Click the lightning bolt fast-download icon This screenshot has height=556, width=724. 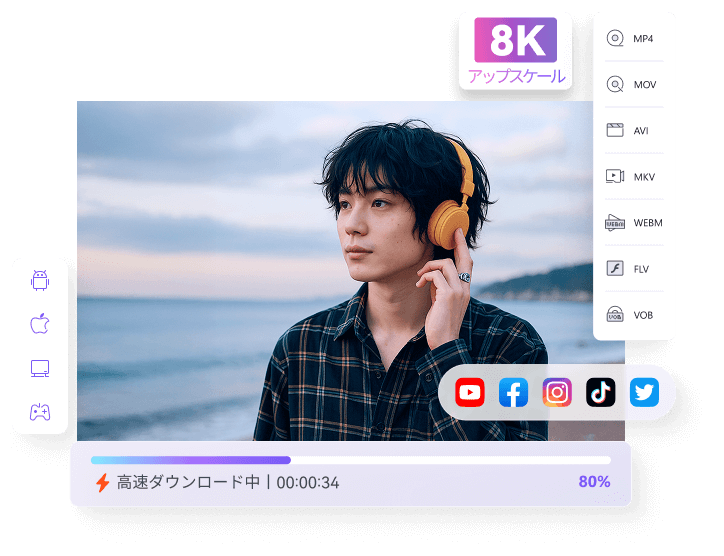(x=102, y=483)
